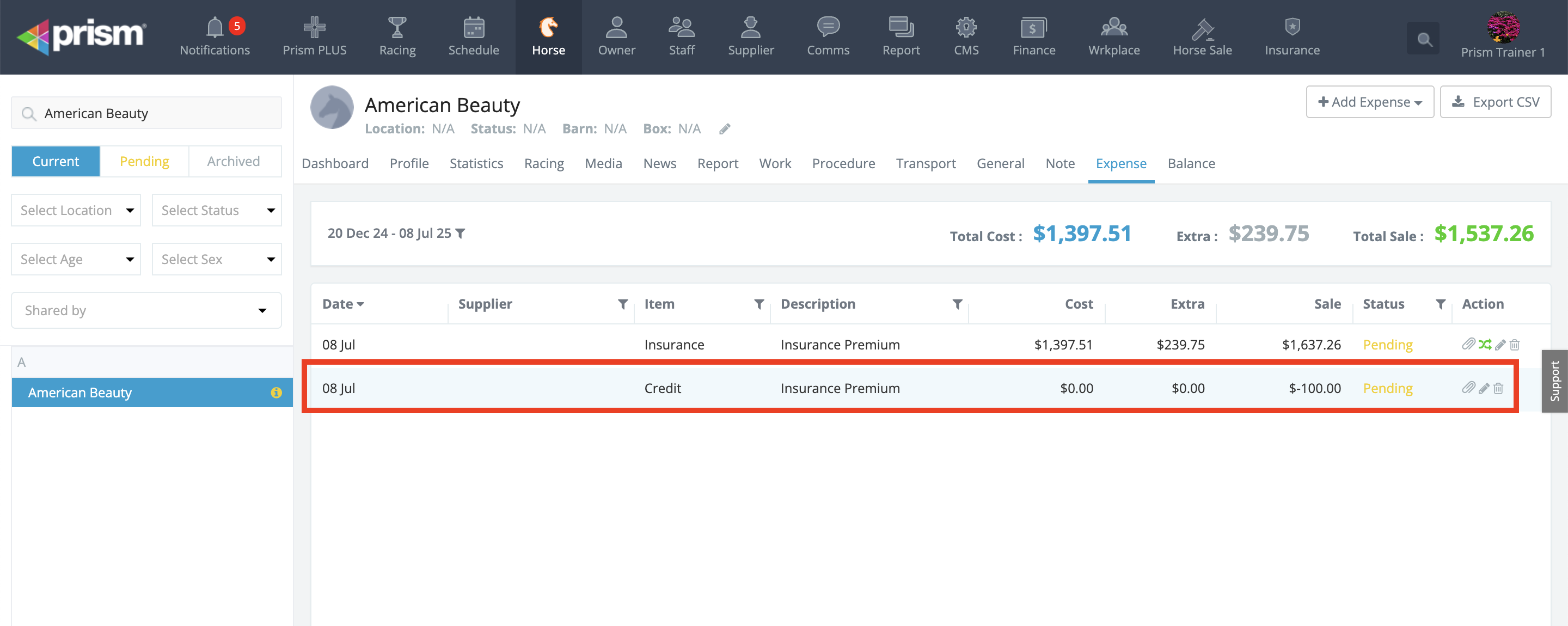Switch horse list to Pending
This screenshot has height=626, width=1568.
tap(144, 161)
